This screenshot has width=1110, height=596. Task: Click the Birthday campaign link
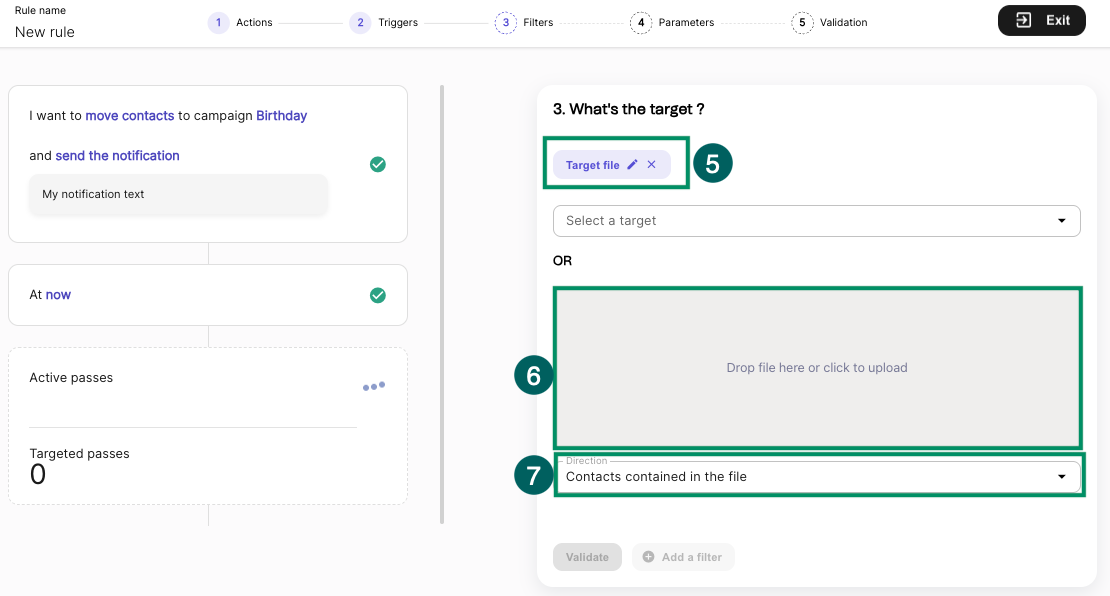(282, 116)
